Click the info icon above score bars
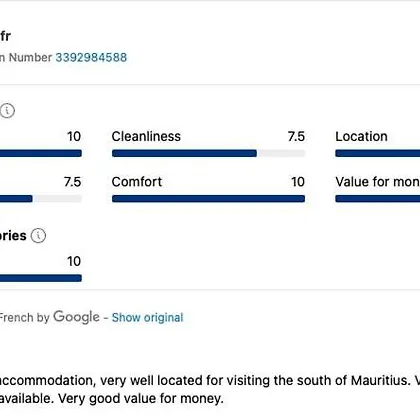420x420 pixels. [x=7, y=110]
